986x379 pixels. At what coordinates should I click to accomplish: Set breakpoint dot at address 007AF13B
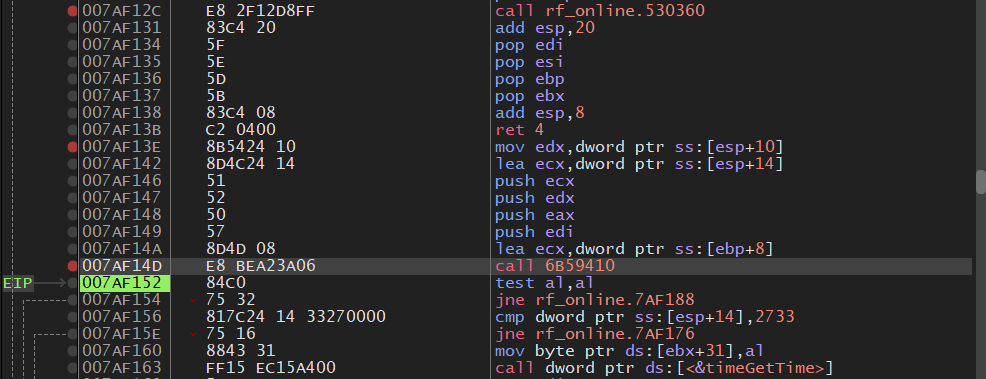click(72, 130)
